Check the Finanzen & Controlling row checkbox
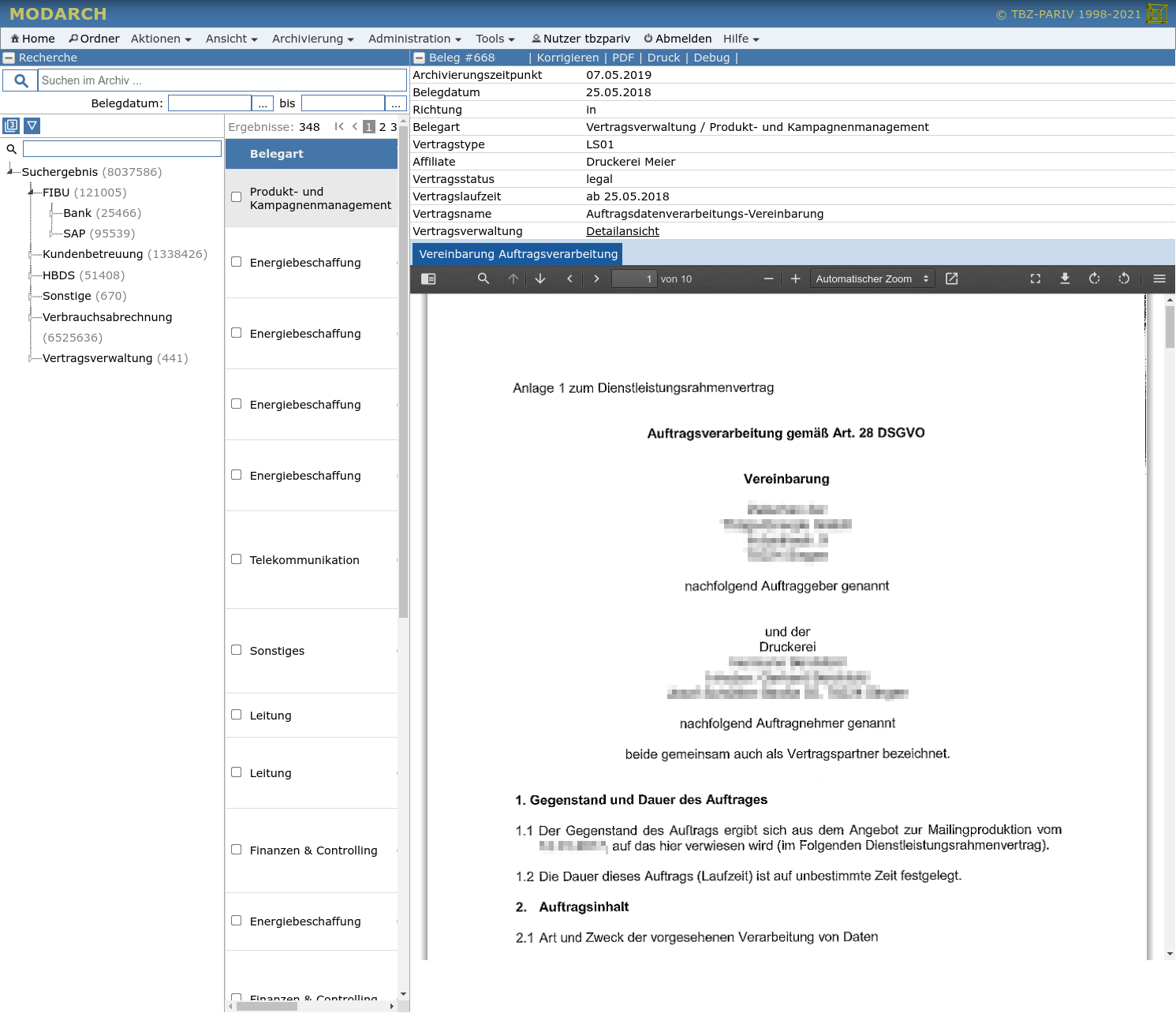 (x=236, y=850)
